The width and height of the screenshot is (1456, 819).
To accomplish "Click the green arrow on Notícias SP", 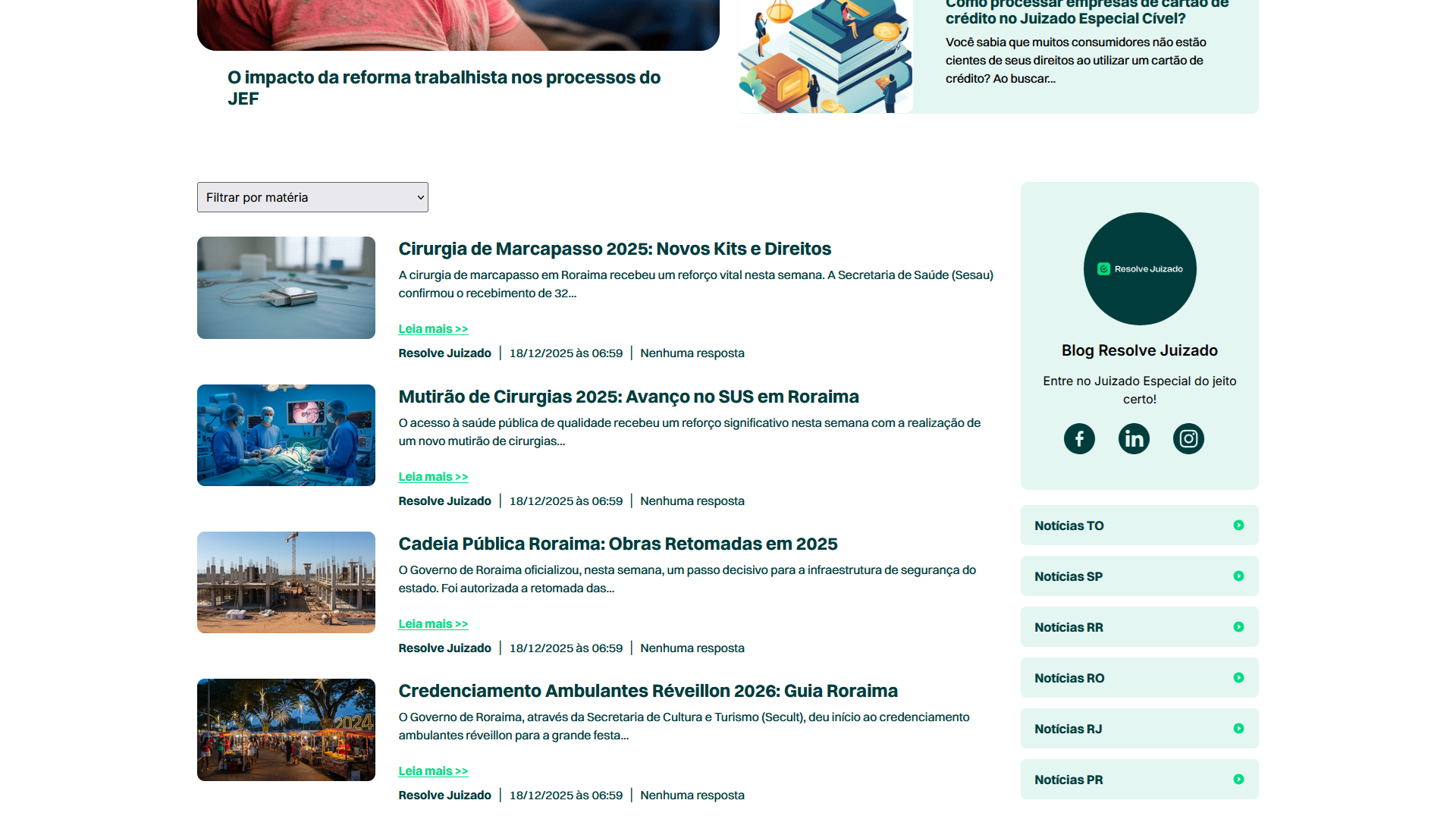I will click(1239, 576).
